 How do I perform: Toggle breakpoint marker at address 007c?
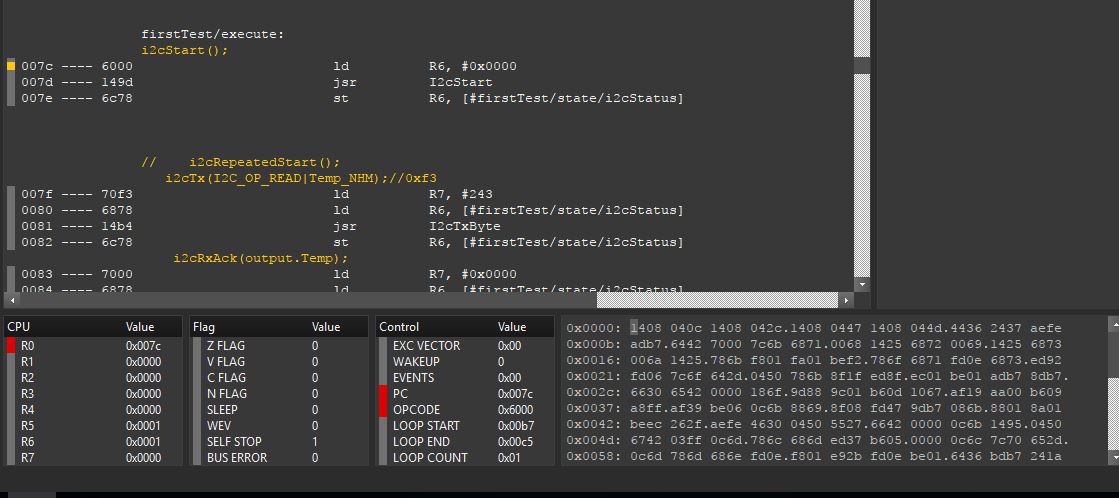coord(11,66)
